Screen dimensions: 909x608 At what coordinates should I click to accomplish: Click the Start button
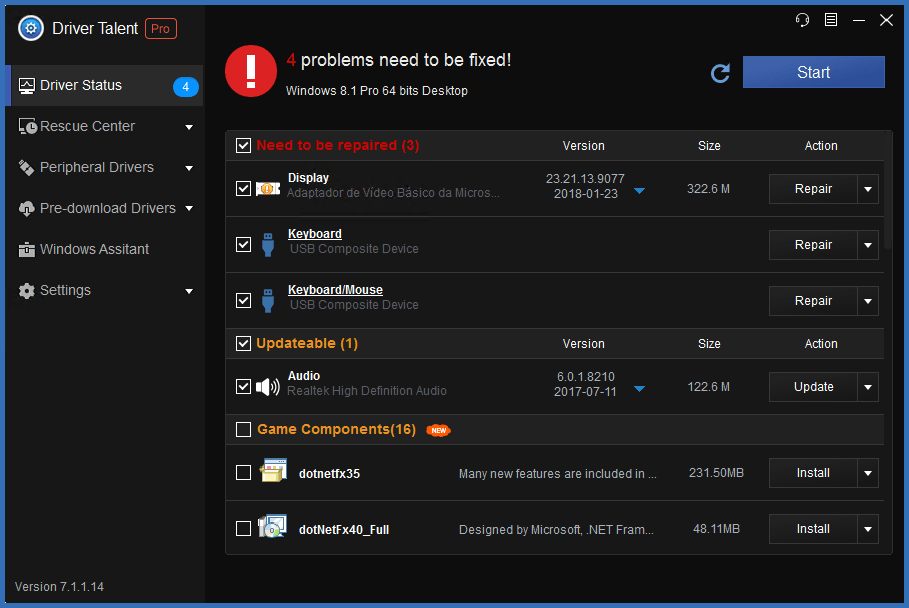click(x=813, y=72)
